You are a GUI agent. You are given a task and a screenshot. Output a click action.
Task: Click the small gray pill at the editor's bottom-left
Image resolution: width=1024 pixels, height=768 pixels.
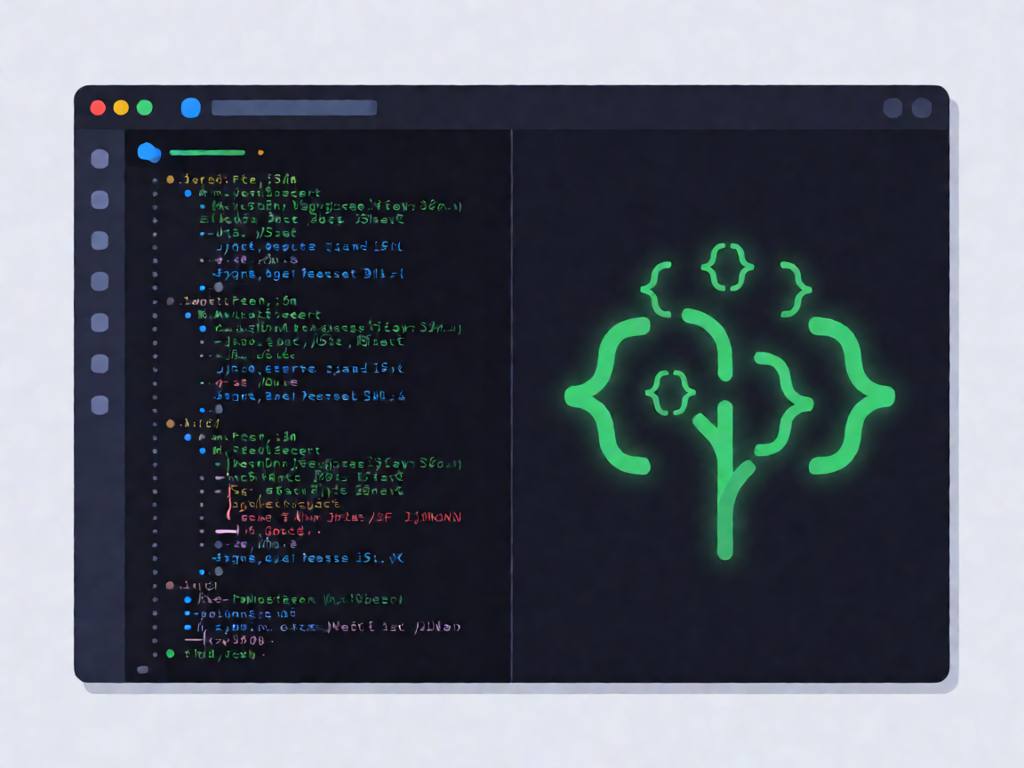(x=143, y=669)
